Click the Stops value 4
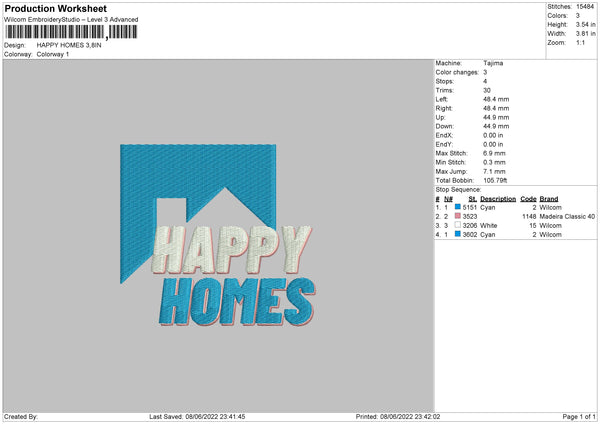The width and height of the screenshot is (600, 424). tap(485, 81)
